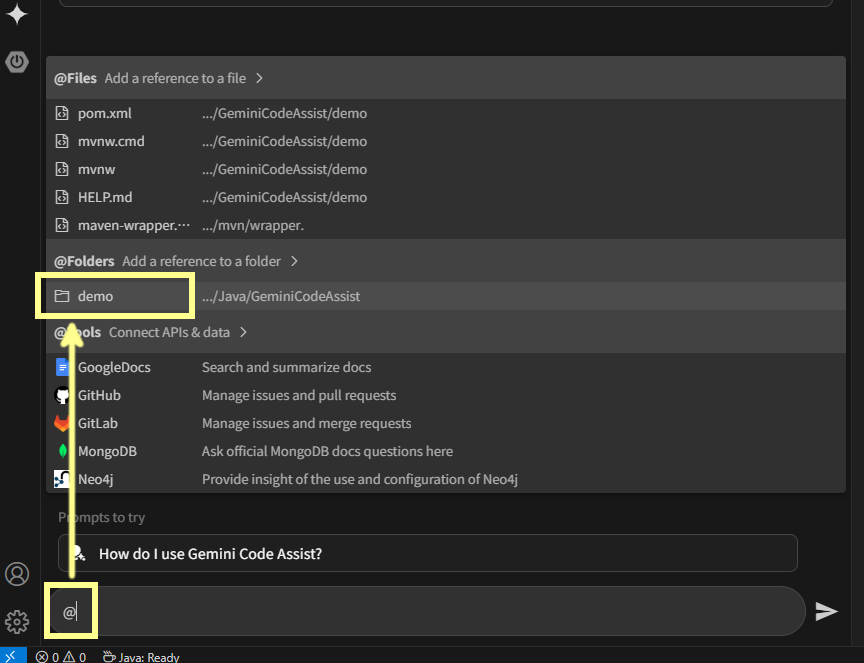The width and height of the screenshot is (864, 663).
Task: Select the GitHub tool
Action: 446,395
